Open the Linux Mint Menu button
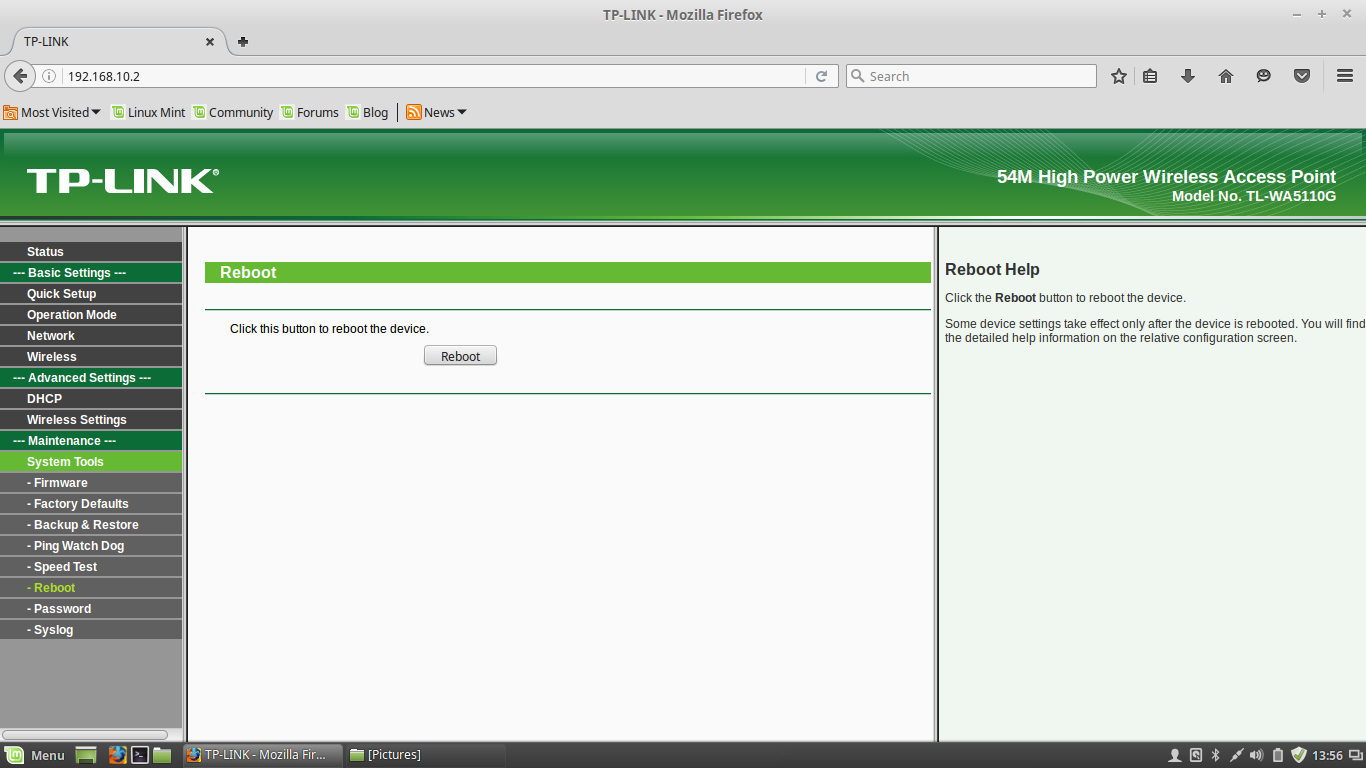 pyautogui.click(x=35, y=755)
